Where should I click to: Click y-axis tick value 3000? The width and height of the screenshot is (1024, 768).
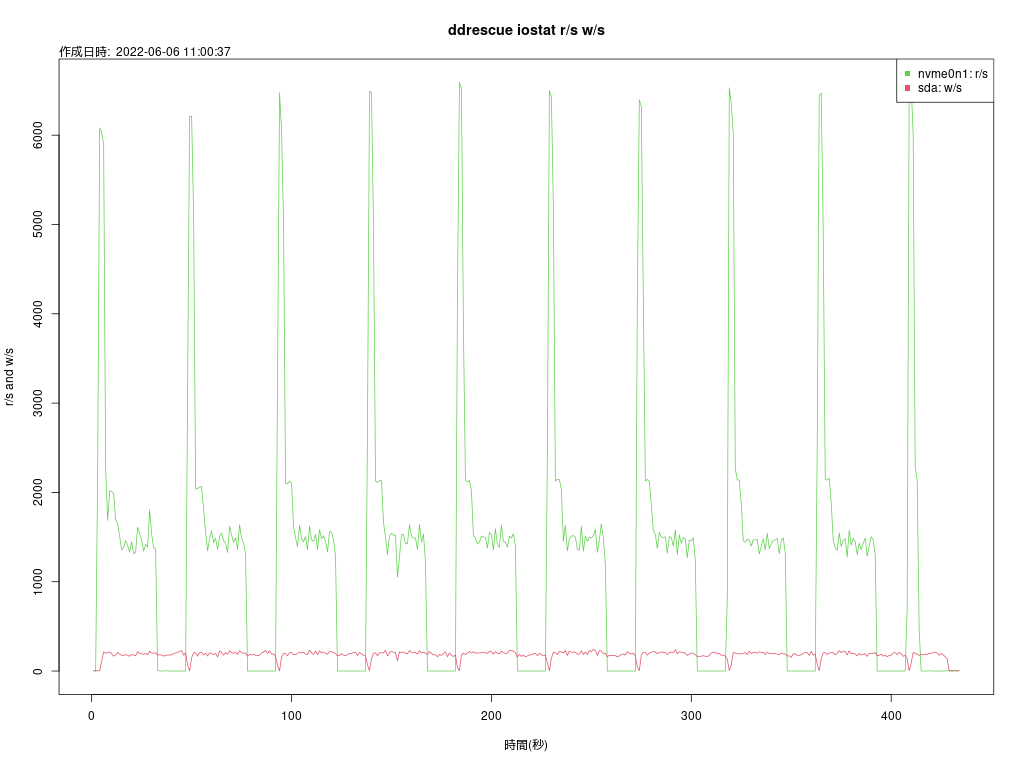38,403
